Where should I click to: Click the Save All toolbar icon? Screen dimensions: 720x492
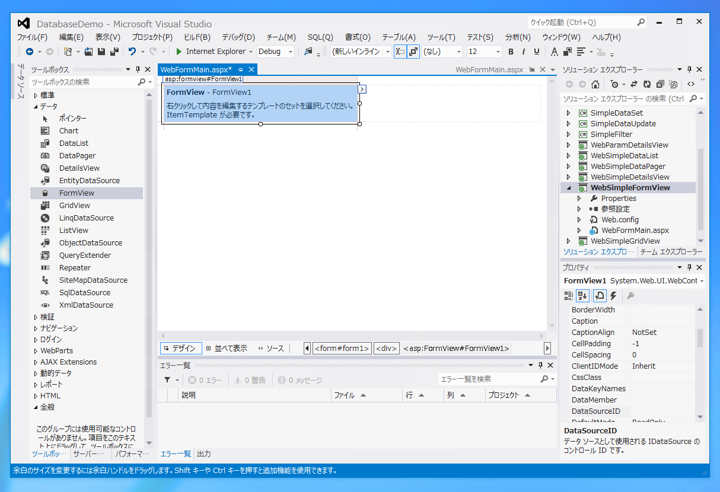coord(114,51)
